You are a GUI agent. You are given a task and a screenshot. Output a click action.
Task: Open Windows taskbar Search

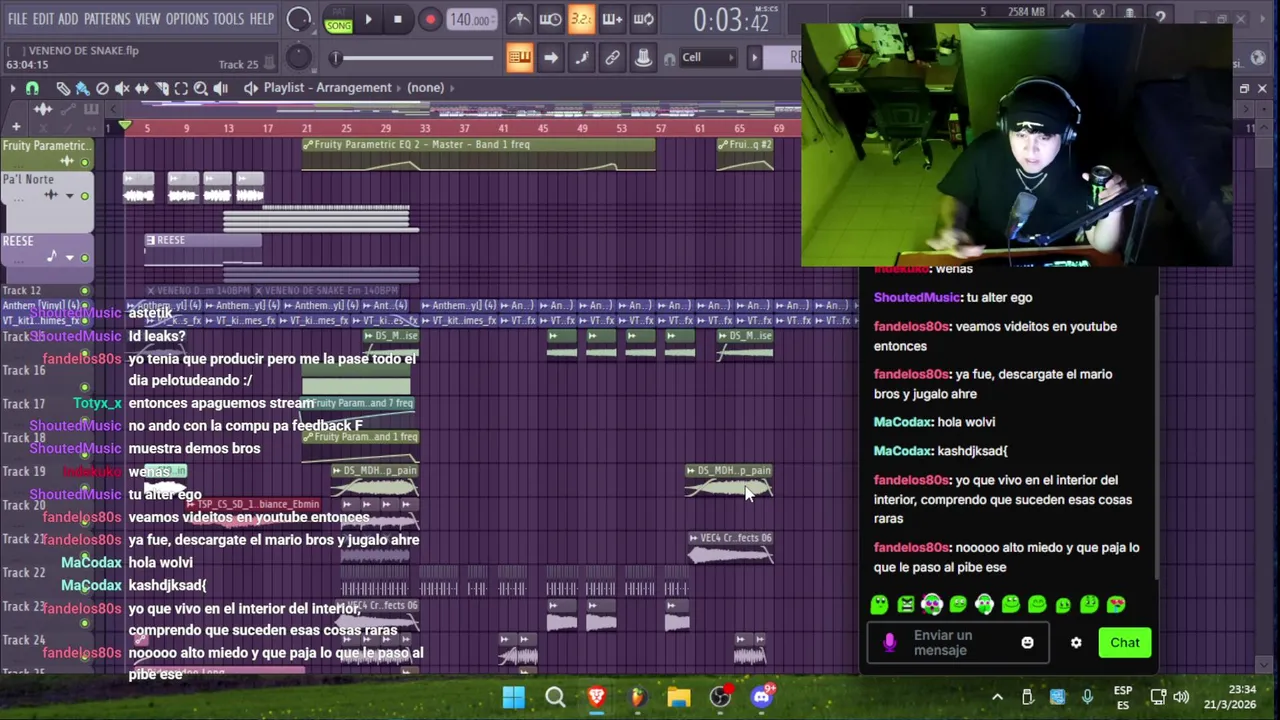click(555, 697)
